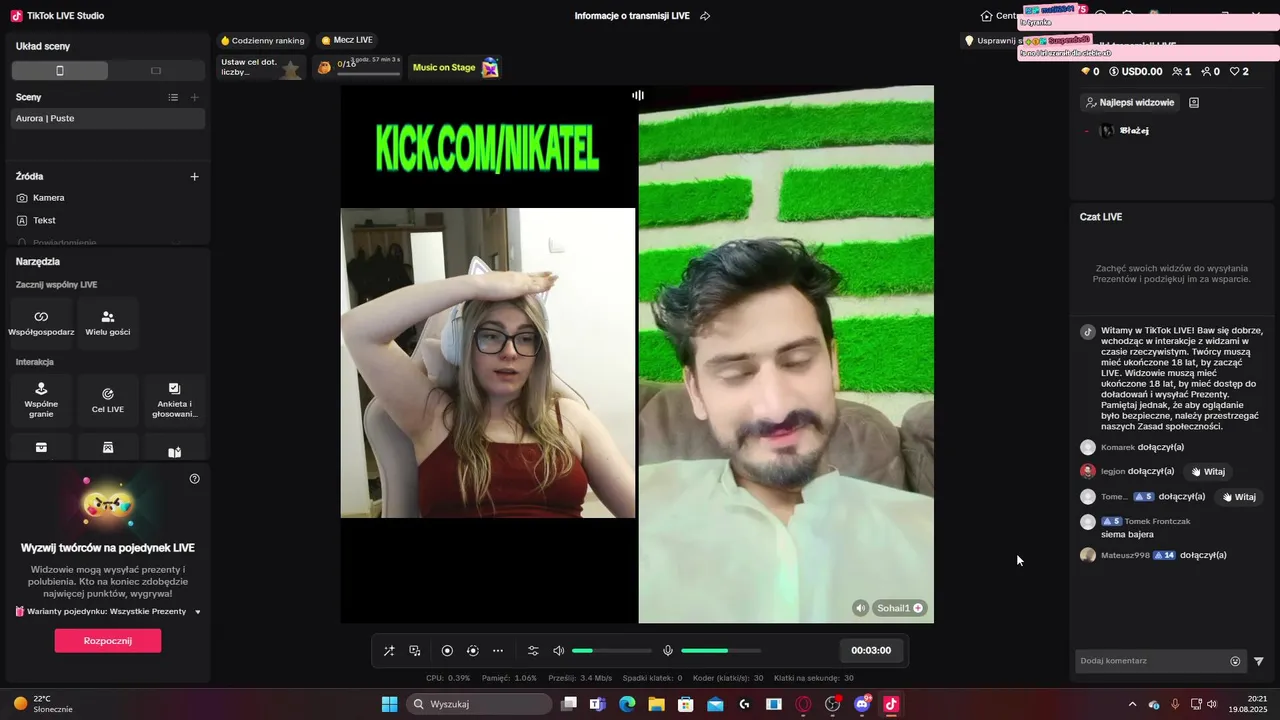
Task: Open the audio mixer settings sliders icon
Action: 533,651
